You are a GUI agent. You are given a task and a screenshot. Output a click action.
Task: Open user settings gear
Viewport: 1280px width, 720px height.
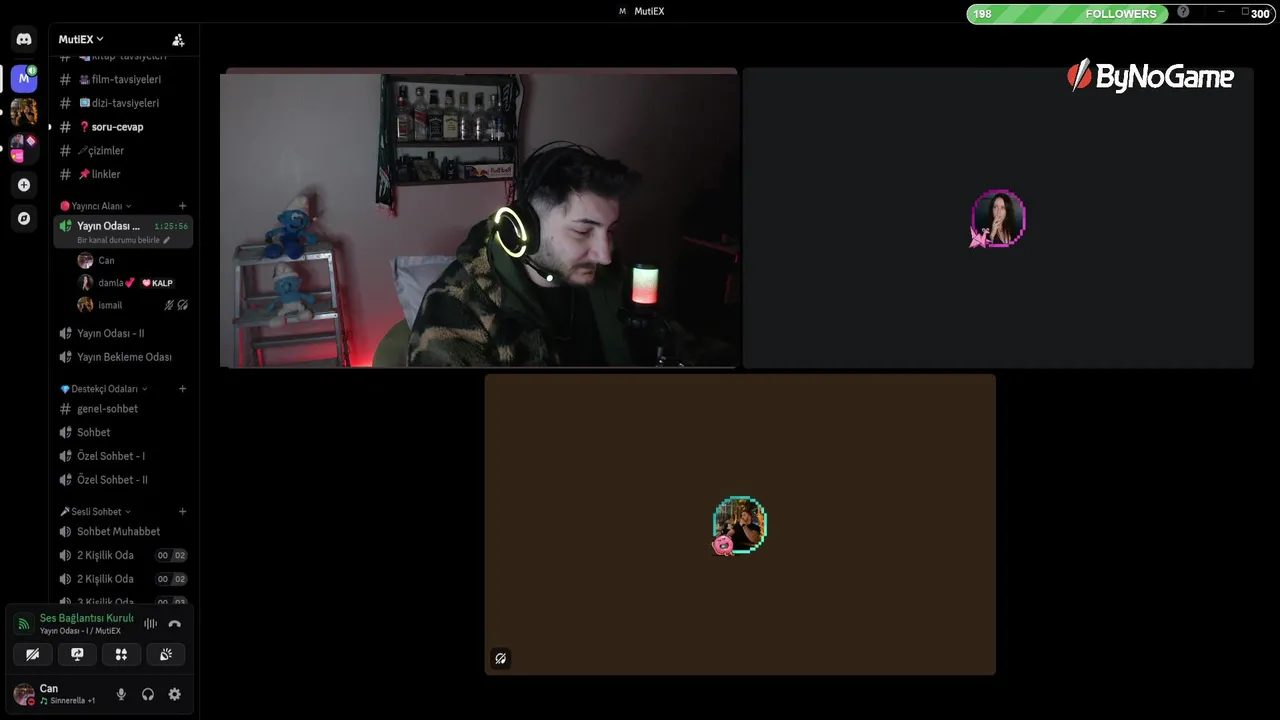(x=175, y=694)
